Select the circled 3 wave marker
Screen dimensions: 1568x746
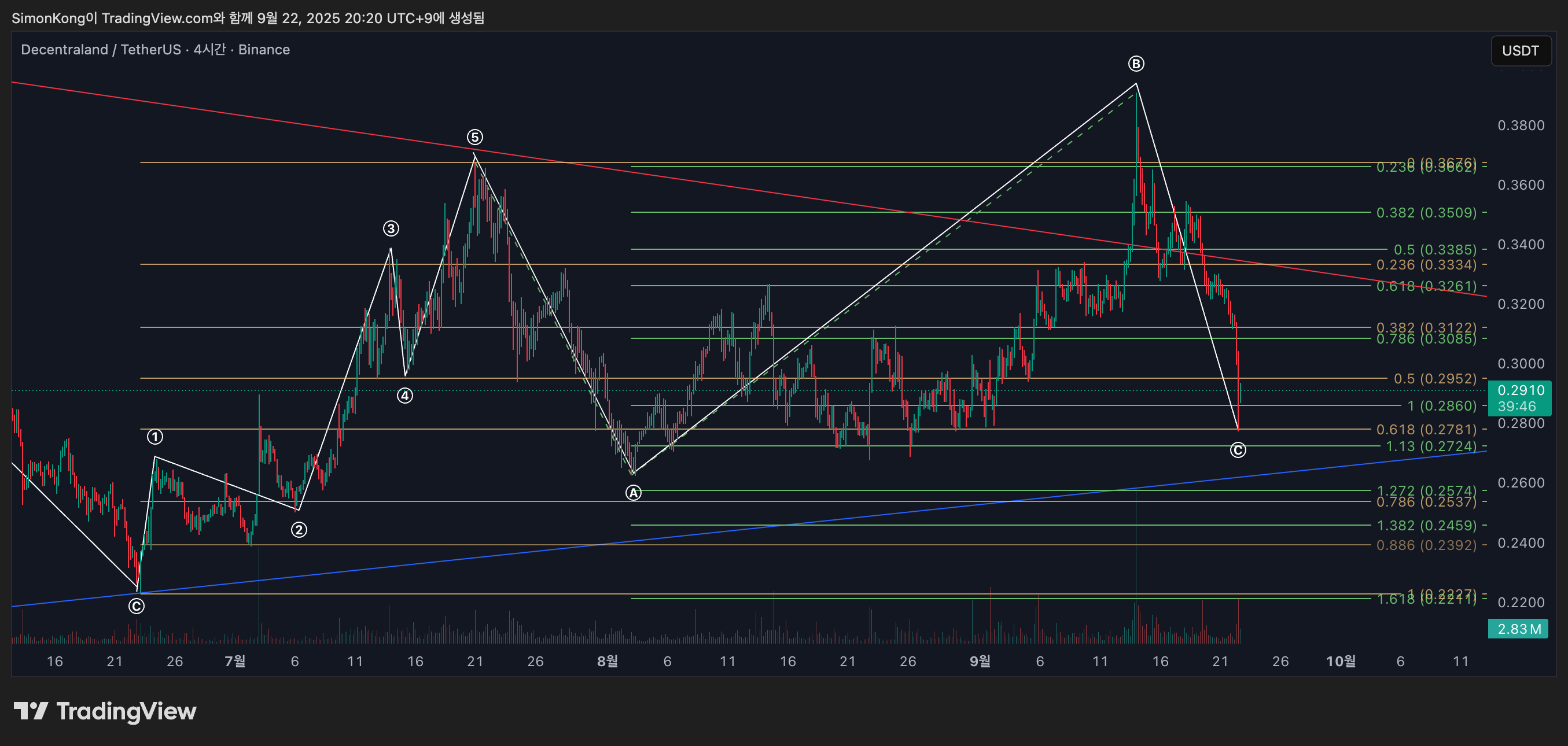[391, 228]
